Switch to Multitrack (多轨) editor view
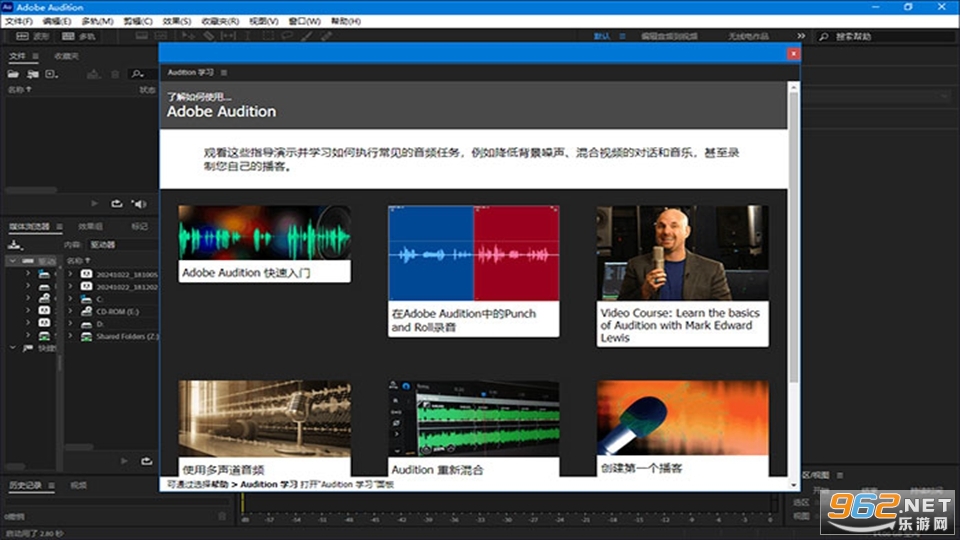 (x=78, y=37)
